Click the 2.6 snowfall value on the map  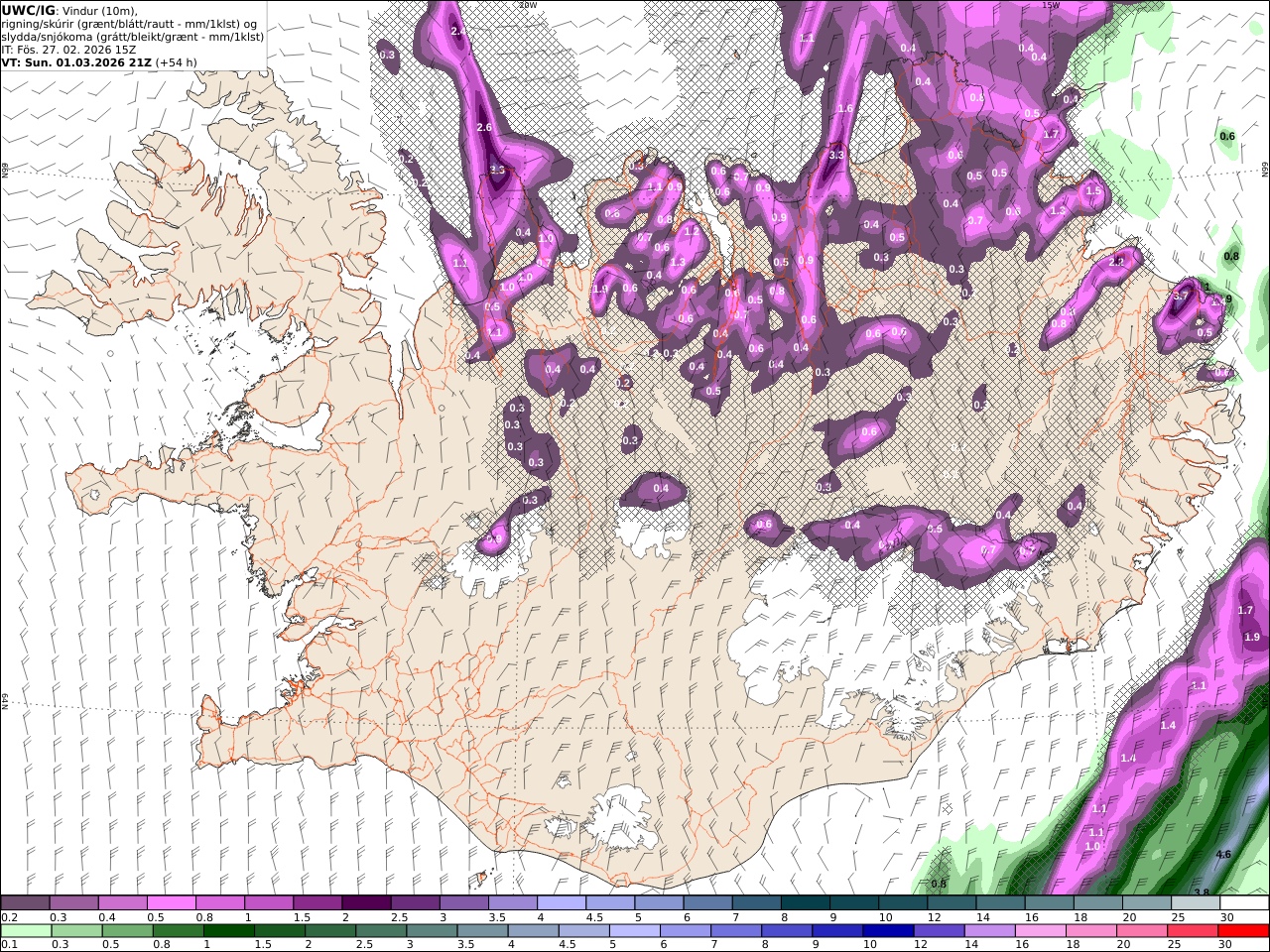click(x=484, y=128)
